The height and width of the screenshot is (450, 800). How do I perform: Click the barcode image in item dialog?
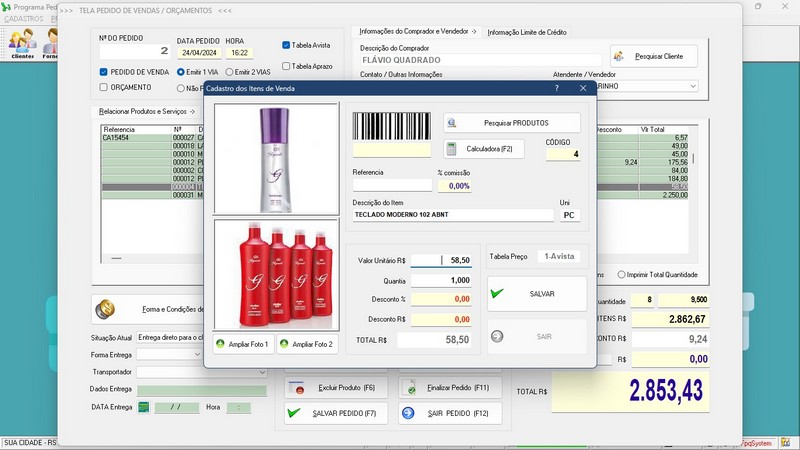(391, 126)
